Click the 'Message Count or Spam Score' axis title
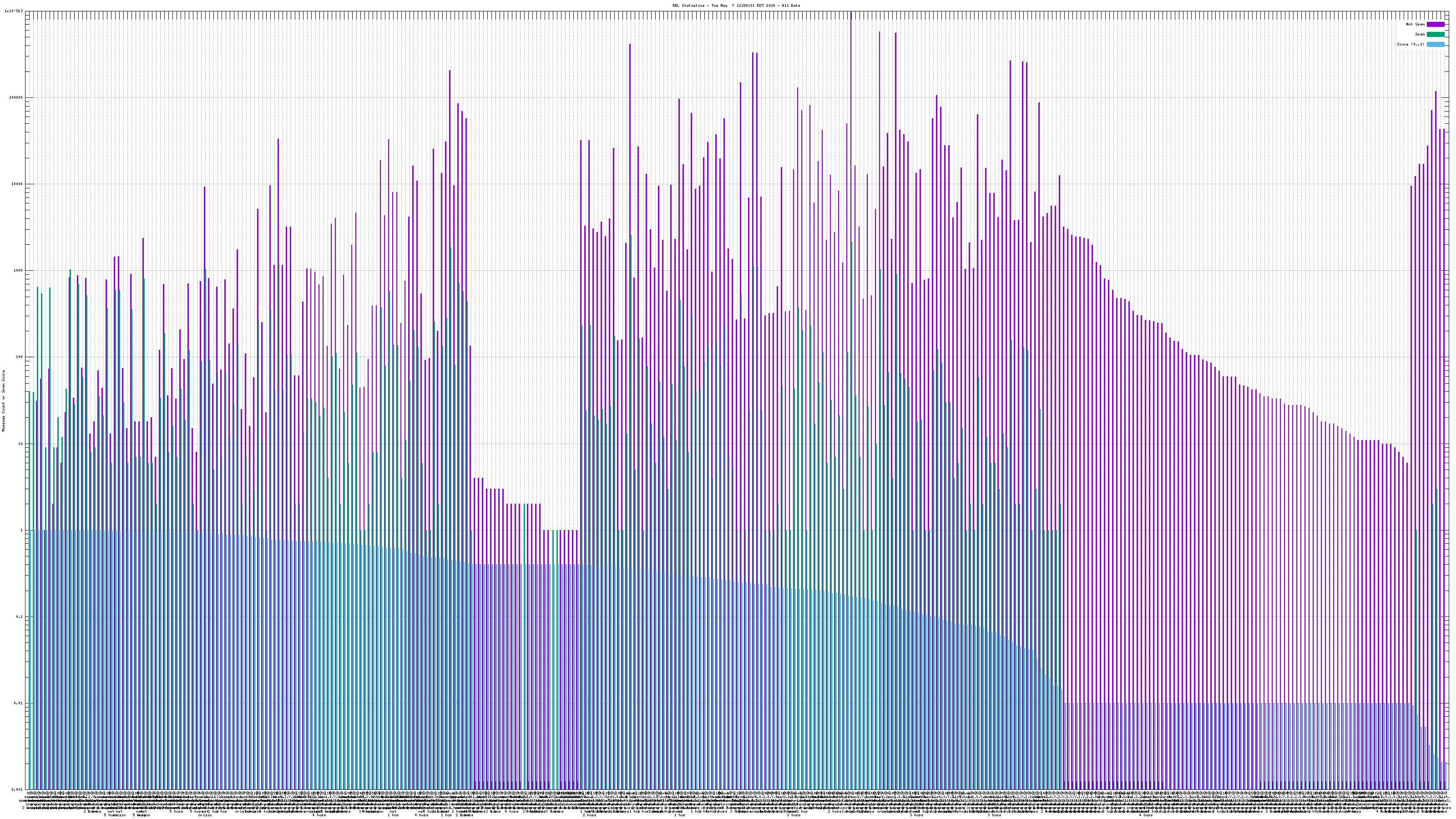The image size is (1456, 819). (x=3, y=401)
